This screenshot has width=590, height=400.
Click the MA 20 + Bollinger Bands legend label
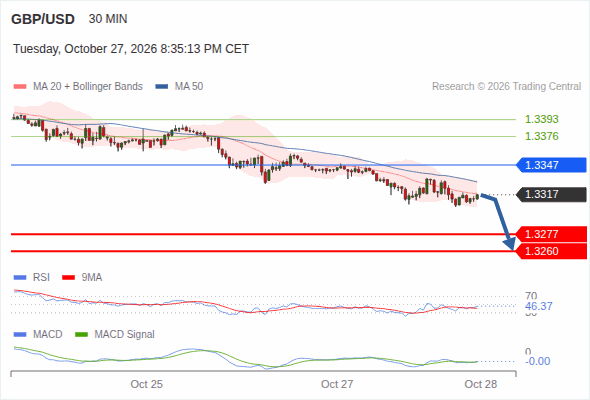[x=88, y=87]
